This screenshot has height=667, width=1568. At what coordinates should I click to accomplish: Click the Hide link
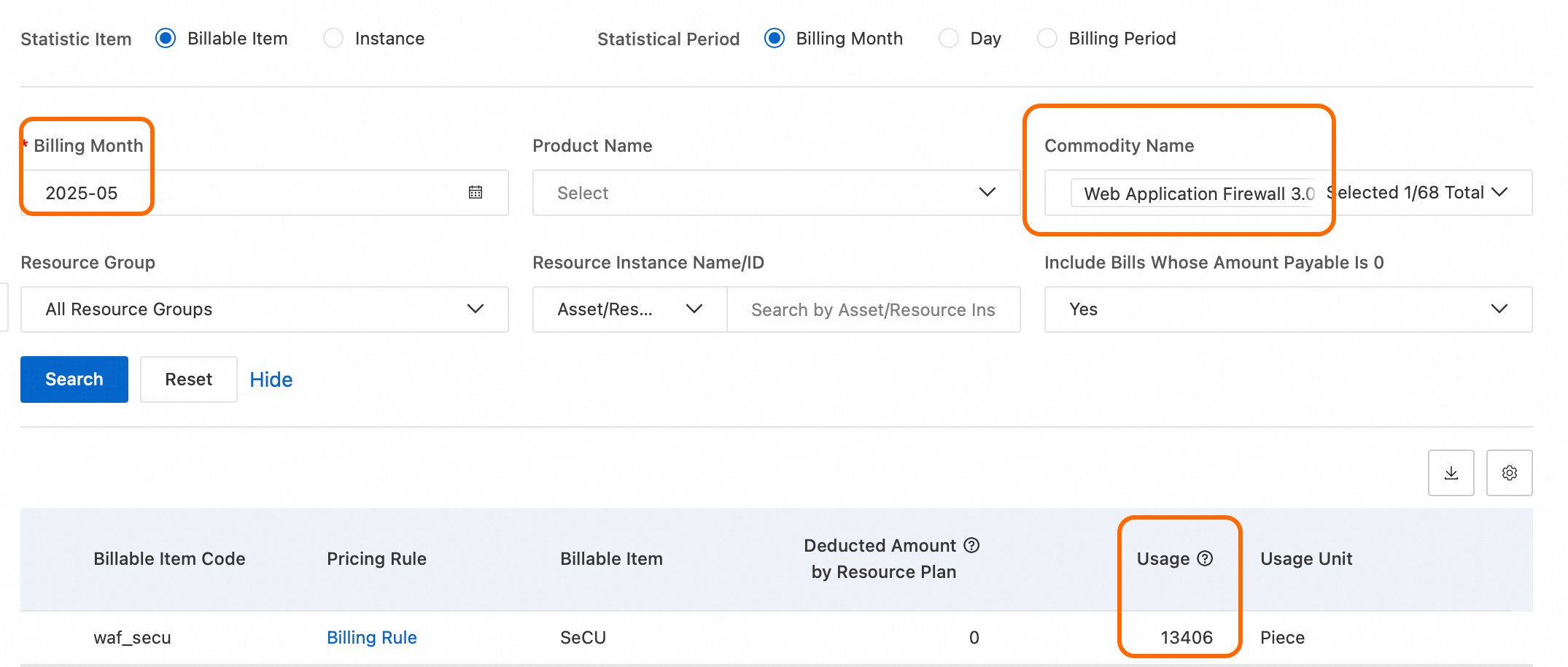pyautogui.click(x=271, y=379)
